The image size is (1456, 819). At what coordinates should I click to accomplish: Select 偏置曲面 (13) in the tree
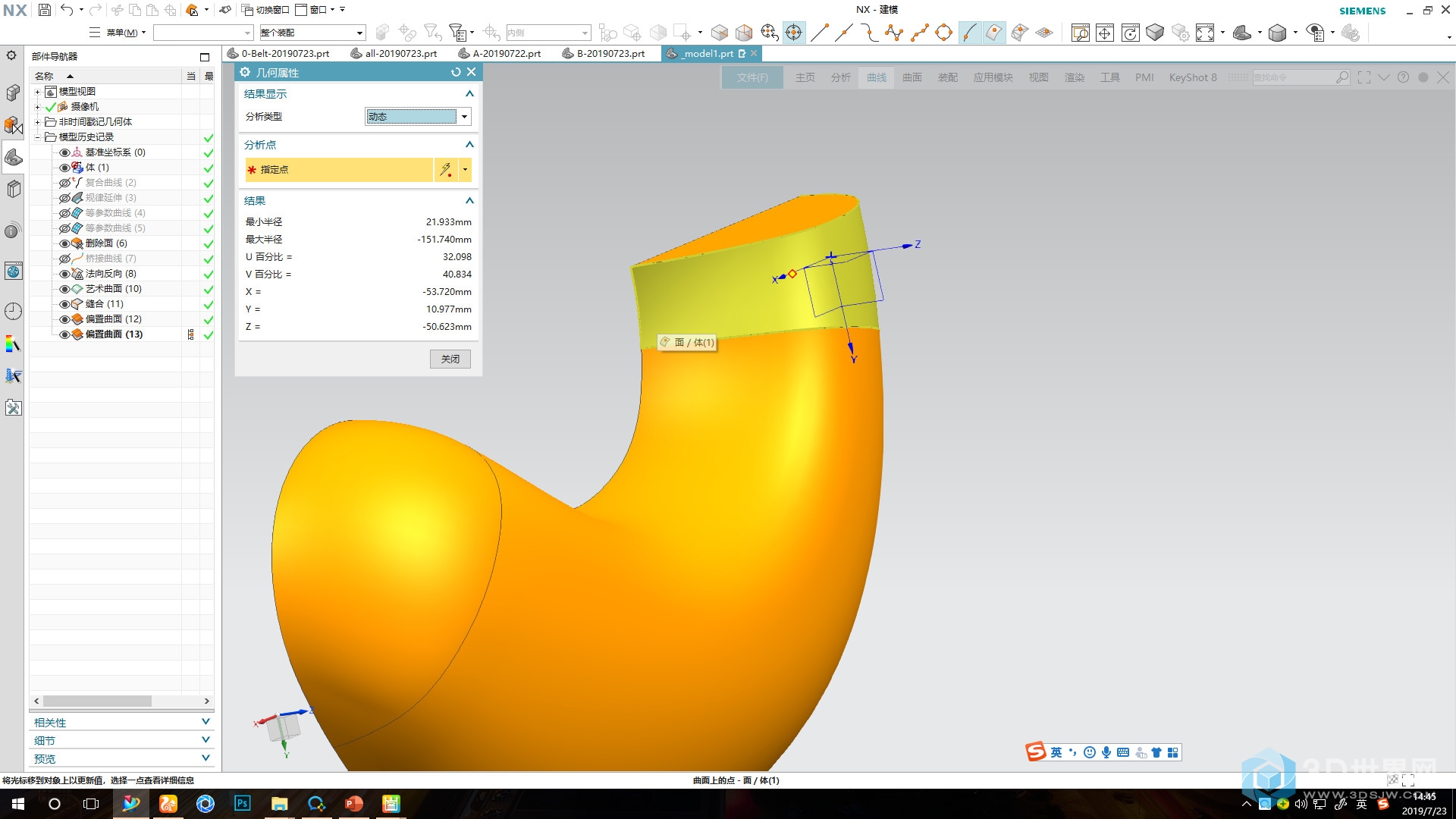point(114,334)
